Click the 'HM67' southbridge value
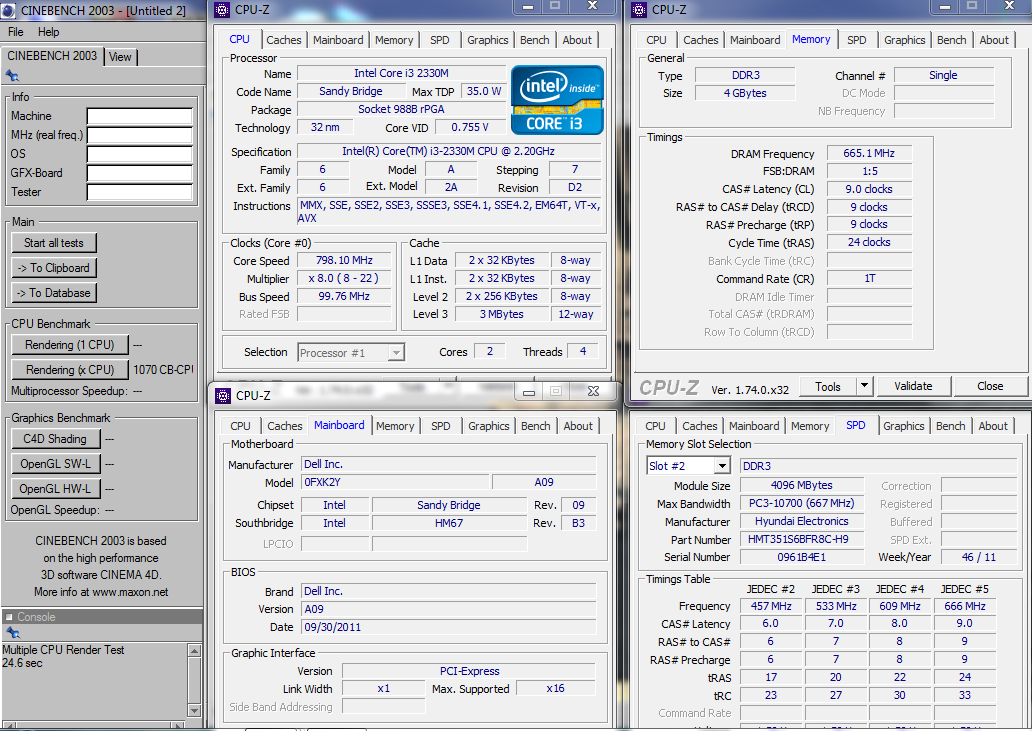1032x731 pixels. click(x=449, y=523)
